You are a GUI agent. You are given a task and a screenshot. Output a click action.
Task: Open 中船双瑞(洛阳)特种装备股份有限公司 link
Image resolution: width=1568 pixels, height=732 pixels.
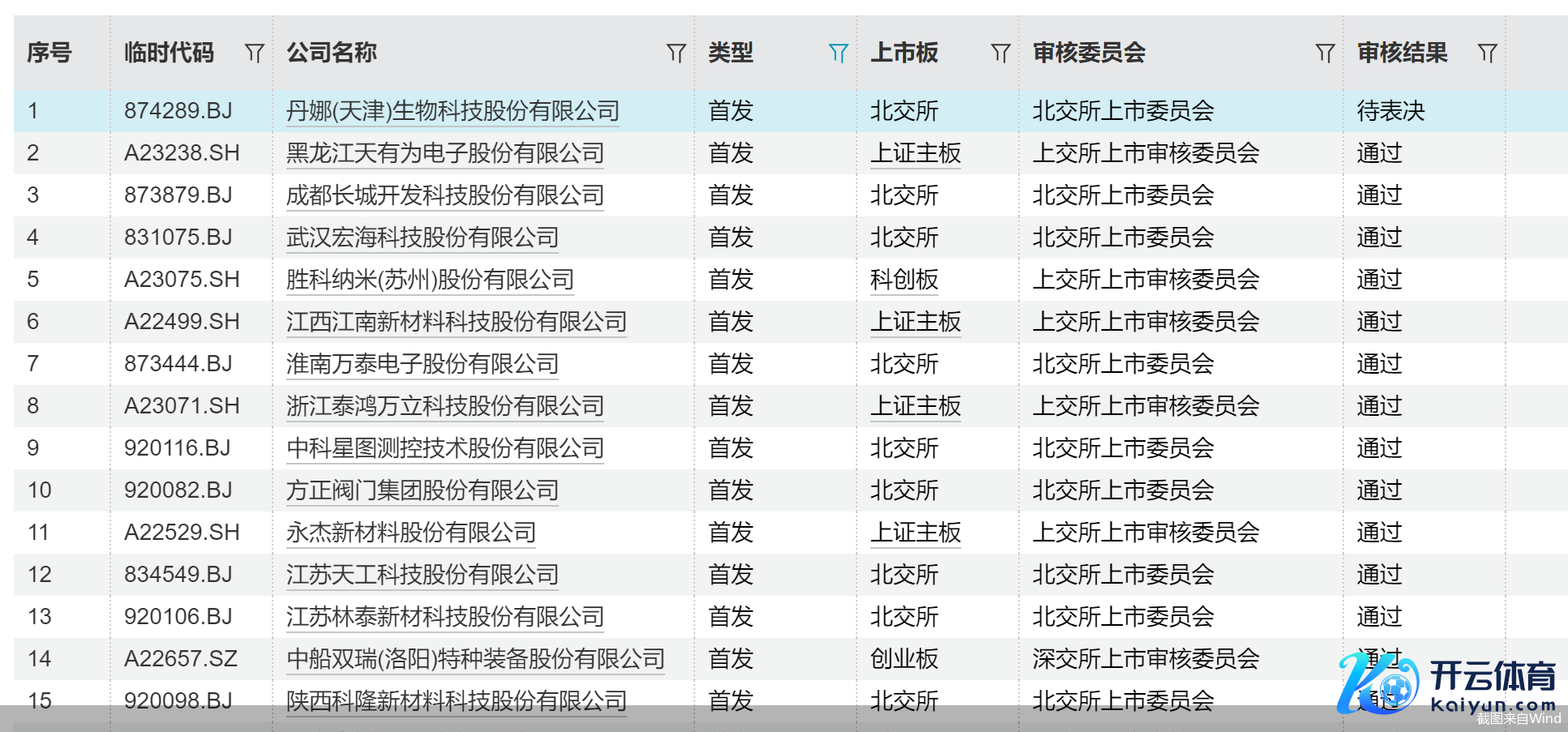click(x=475, y=659)
